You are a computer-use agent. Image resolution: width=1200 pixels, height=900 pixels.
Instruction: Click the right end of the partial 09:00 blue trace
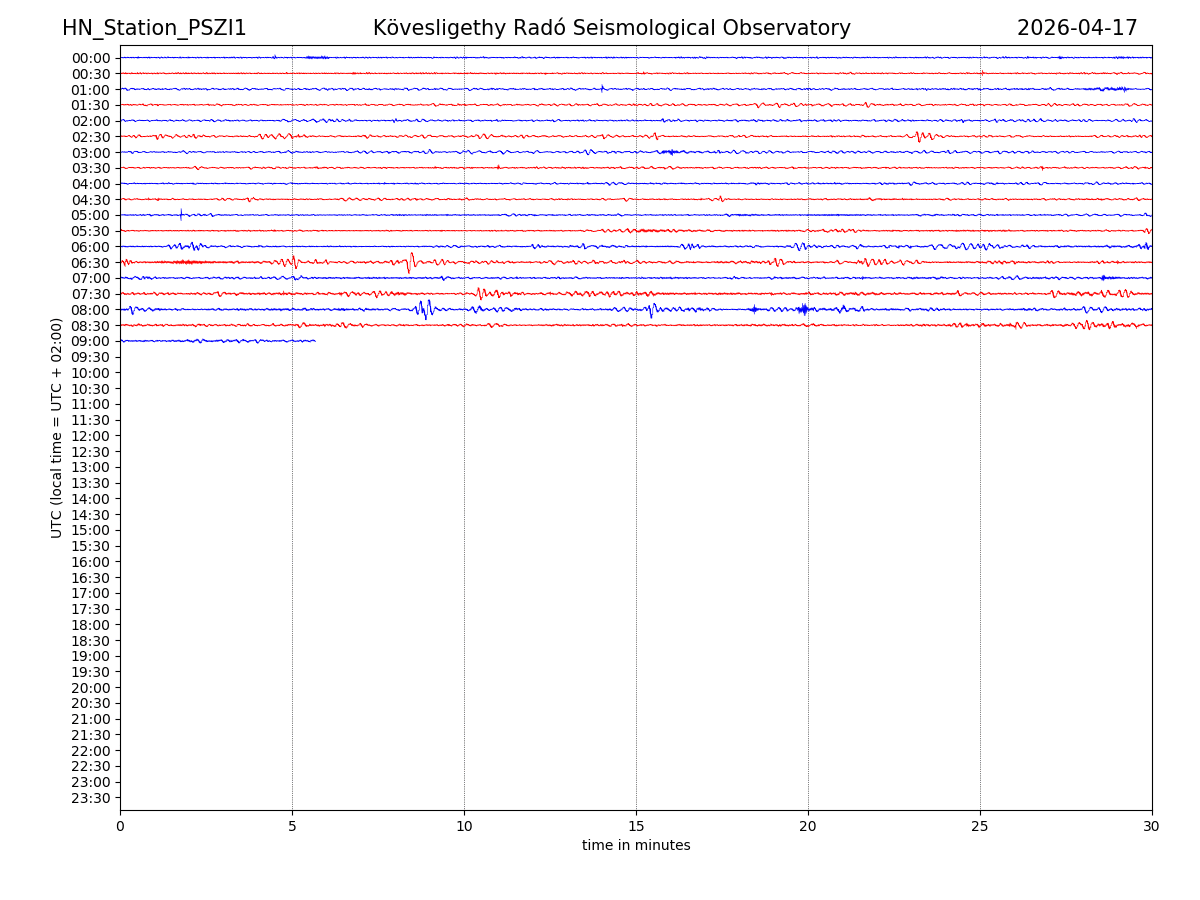(314, 341)
